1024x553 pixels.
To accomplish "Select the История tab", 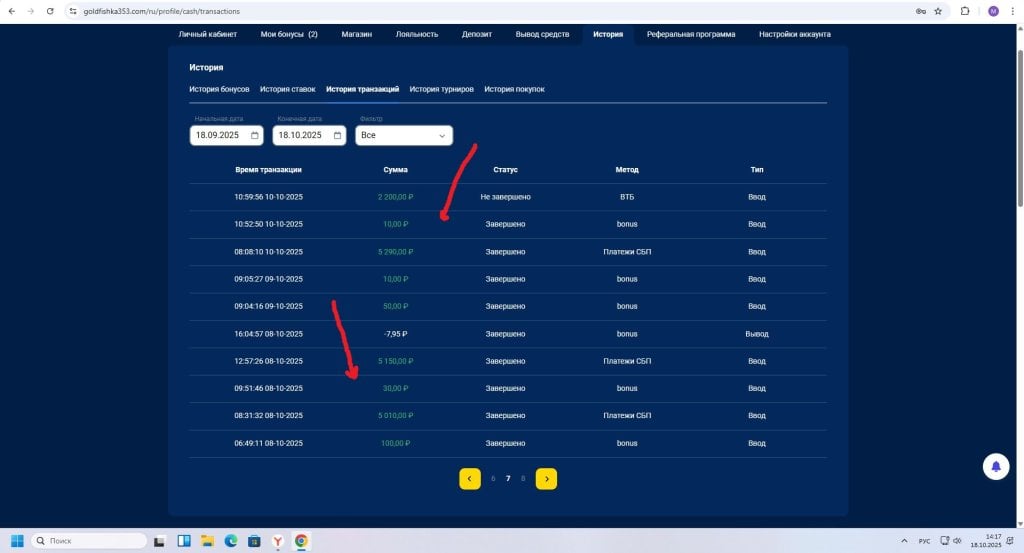I will click(x=608, y=34).
